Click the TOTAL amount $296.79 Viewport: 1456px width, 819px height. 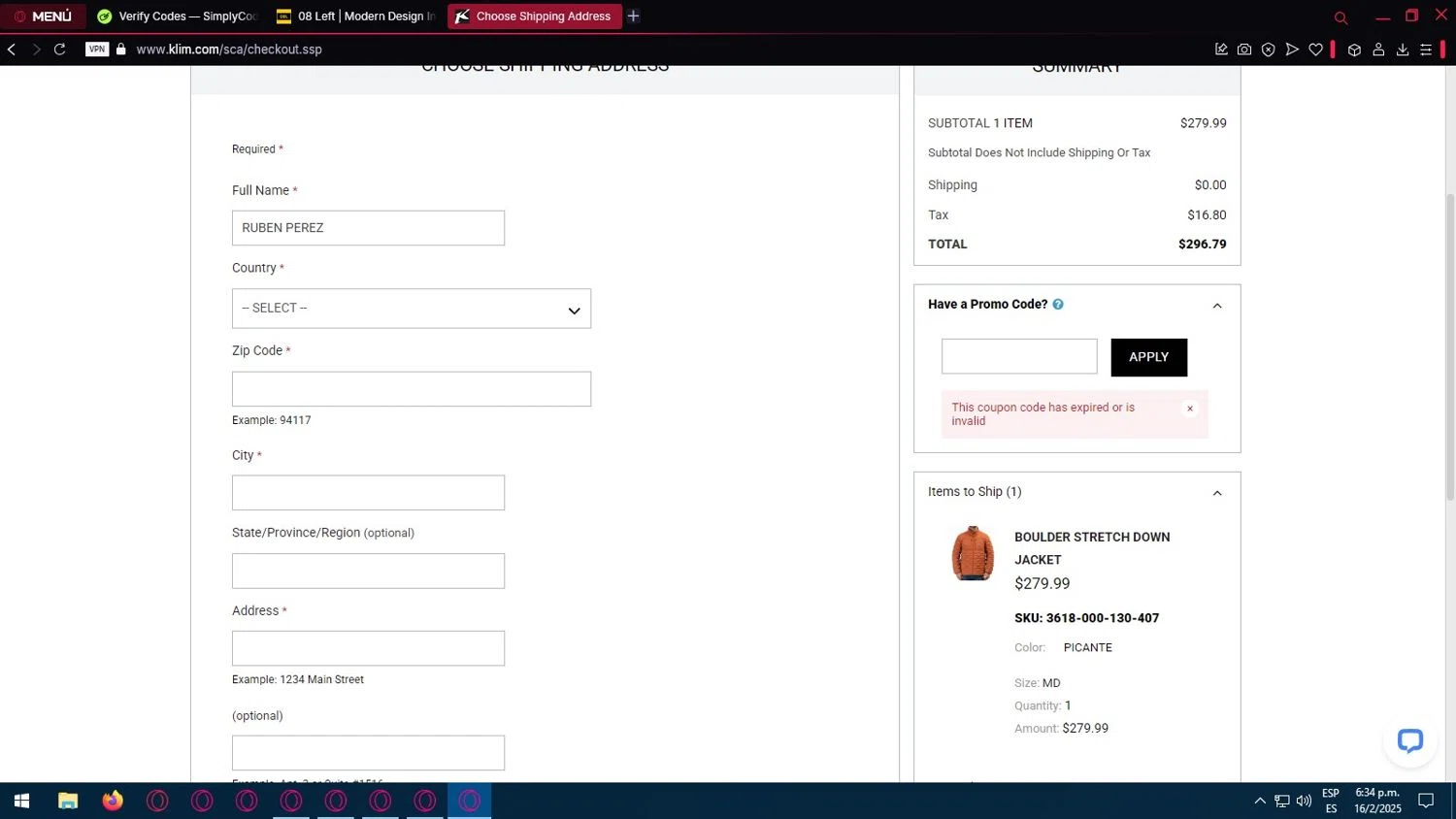(1202, 245)
